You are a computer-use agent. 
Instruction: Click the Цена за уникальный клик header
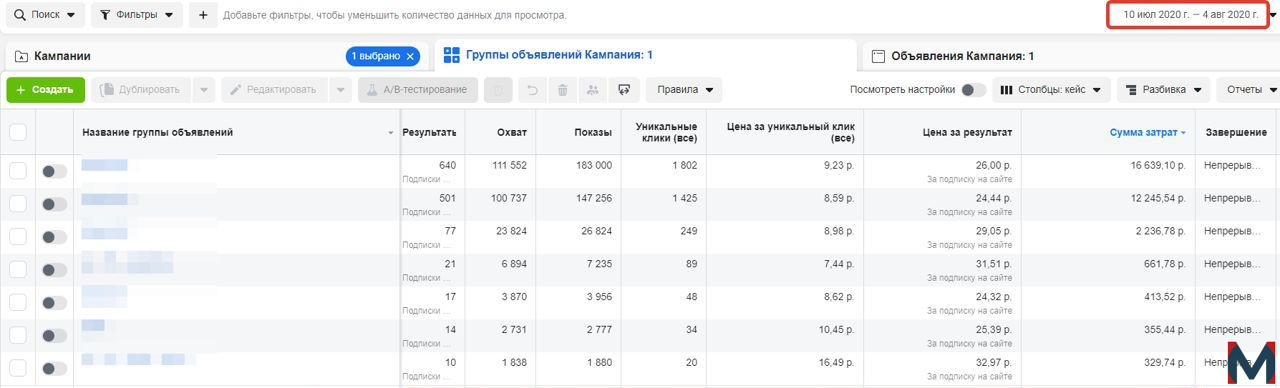tap(785, 132)
